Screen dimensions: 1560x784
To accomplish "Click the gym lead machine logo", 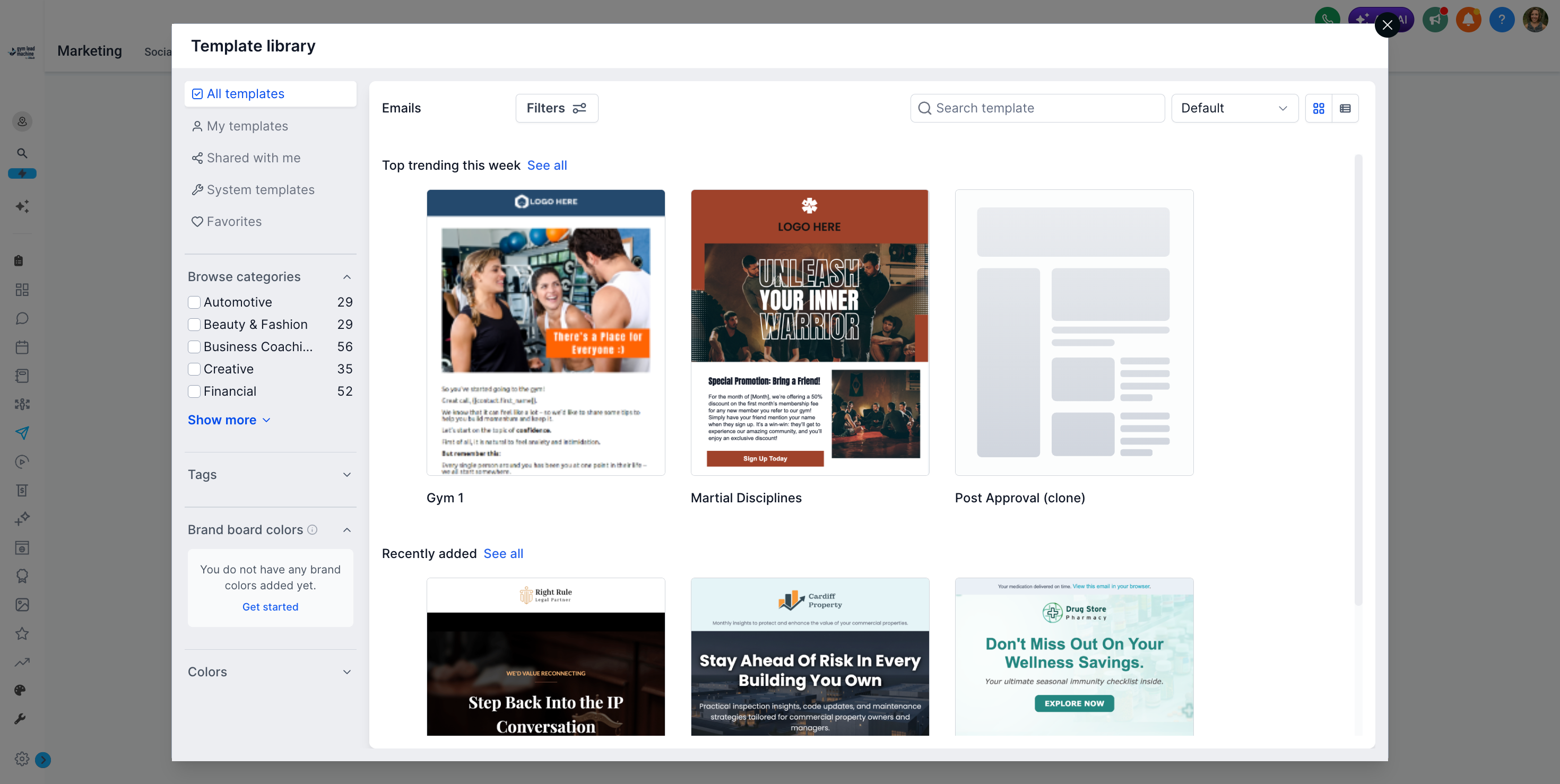I will 22,52.
